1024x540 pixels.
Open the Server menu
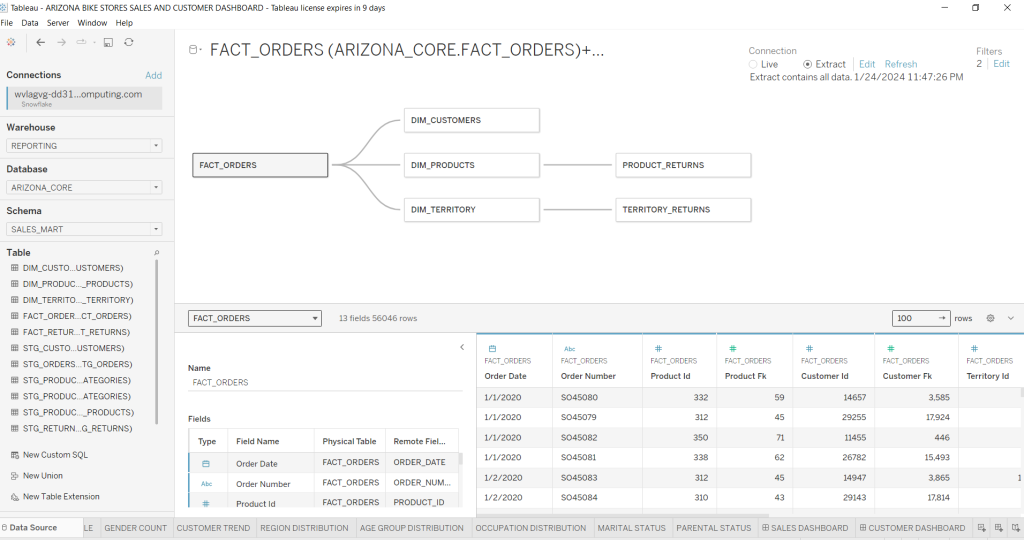pyautogui.click(x=58, y=22)
